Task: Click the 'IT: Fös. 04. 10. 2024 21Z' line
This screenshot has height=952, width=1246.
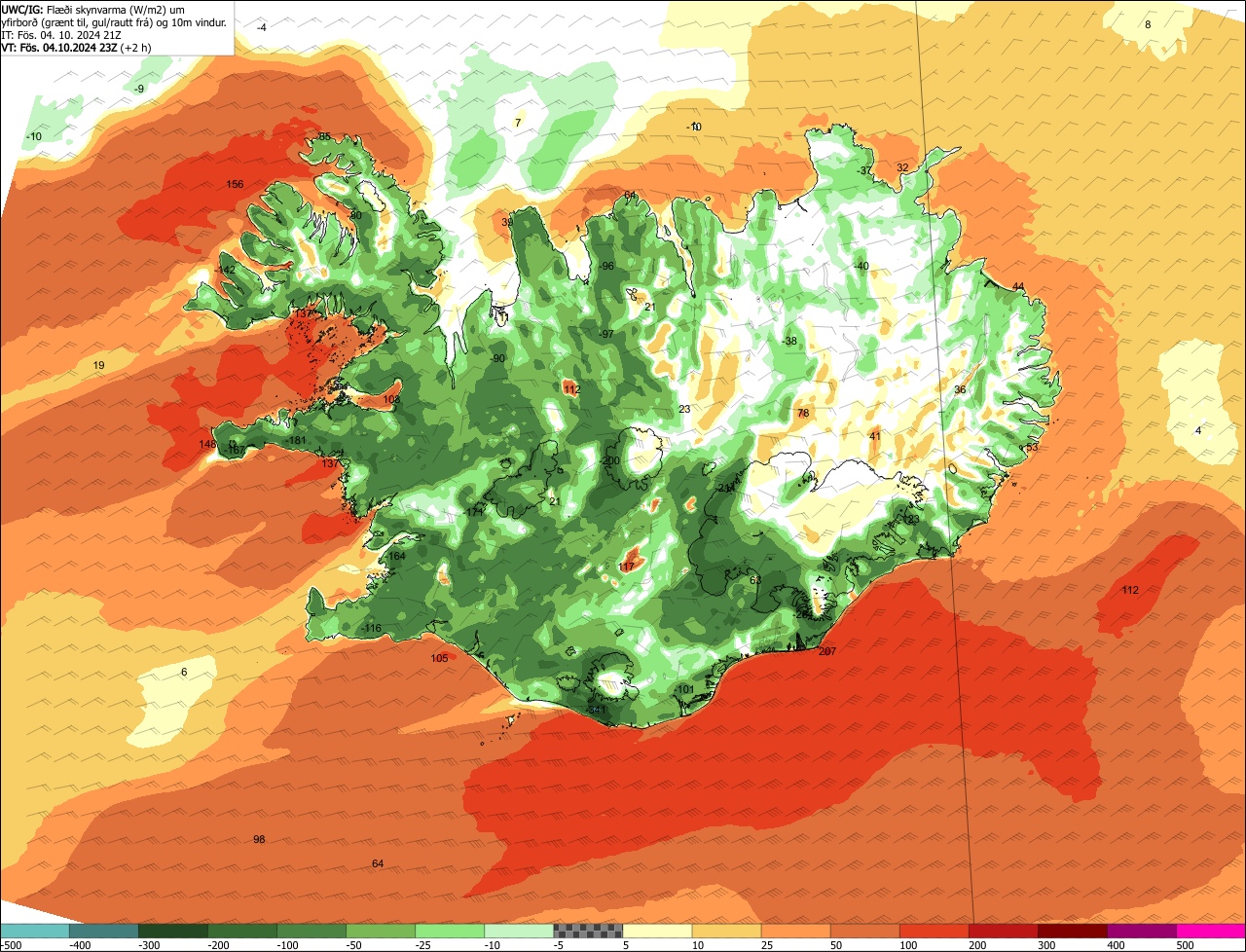Action: (59, 35)
